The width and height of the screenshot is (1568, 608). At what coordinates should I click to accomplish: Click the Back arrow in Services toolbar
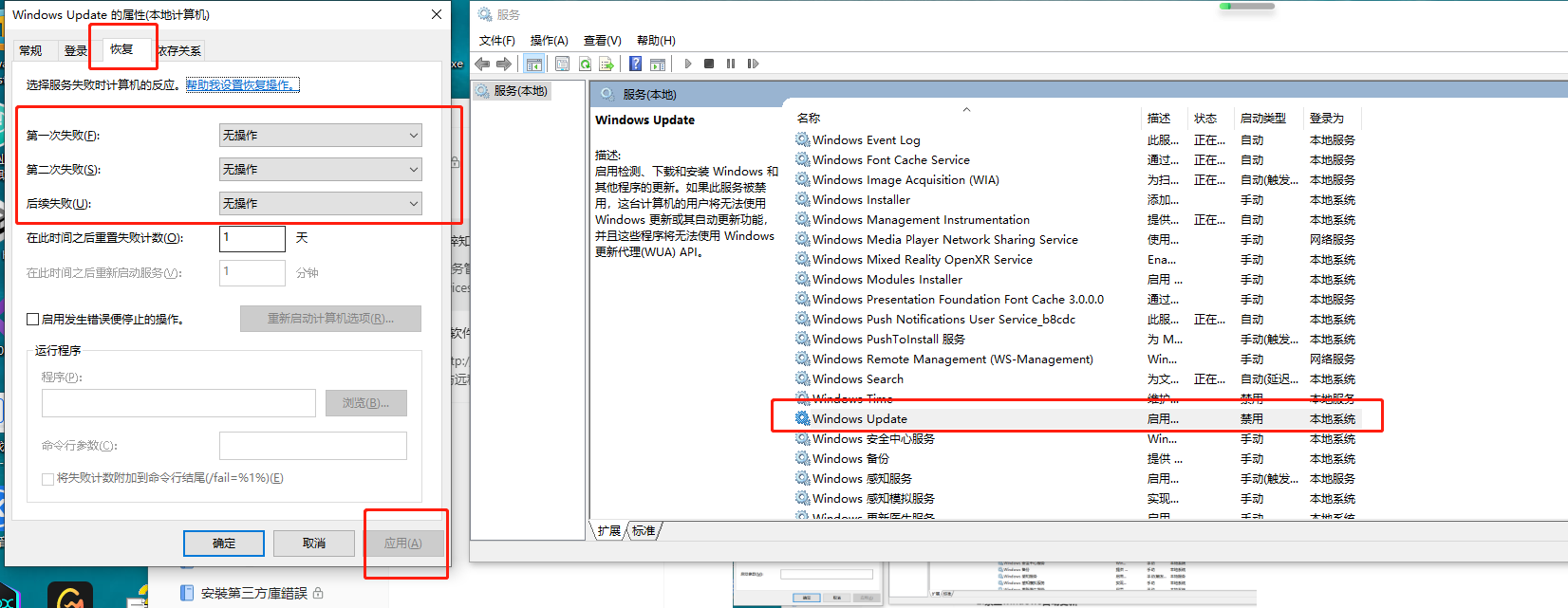(x=482, y=64)
